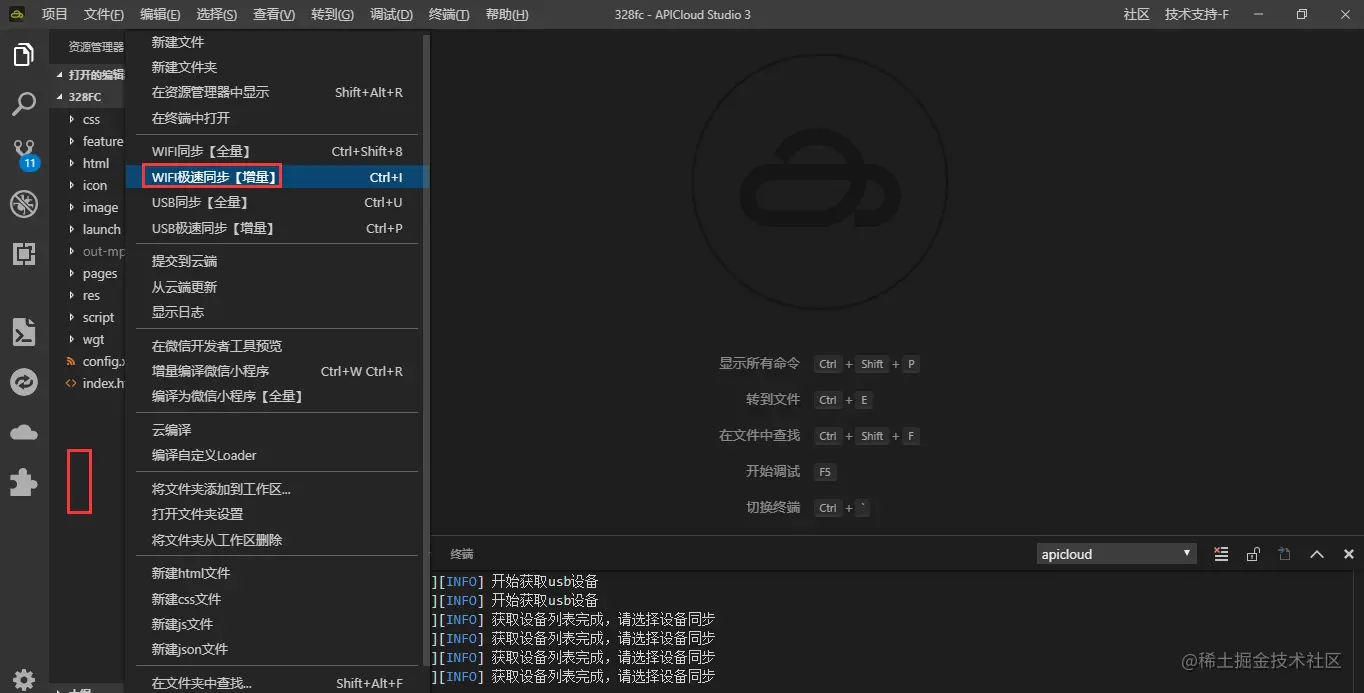Open the 转到(G) menu
1364x693 pixels.
[x=332, y=14]
